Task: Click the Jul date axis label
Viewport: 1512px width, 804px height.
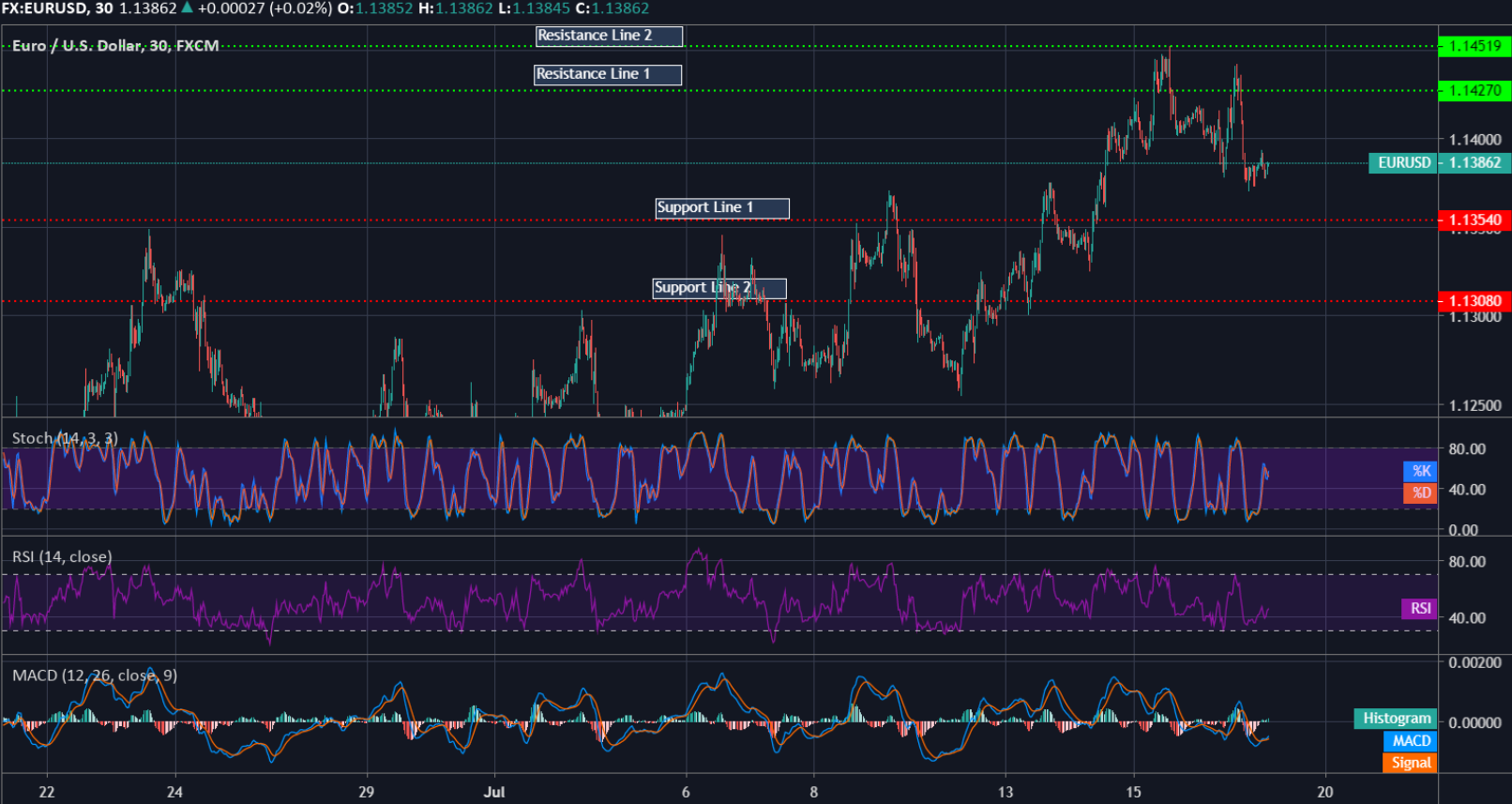Action: 494,793
